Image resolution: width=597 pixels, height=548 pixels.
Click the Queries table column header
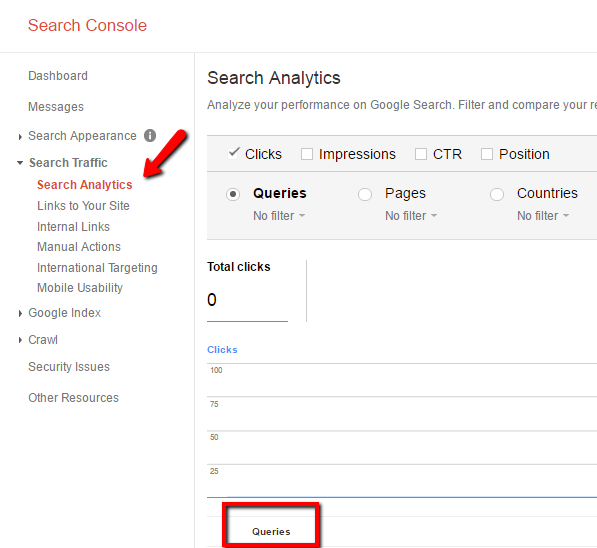271,531
